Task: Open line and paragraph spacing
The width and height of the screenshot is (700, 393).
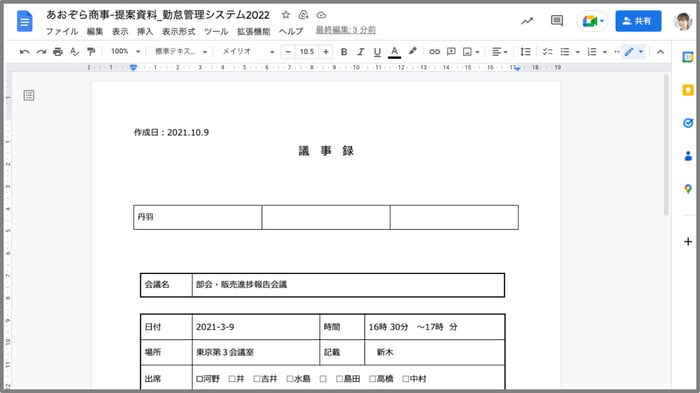Action: point(525,52)
